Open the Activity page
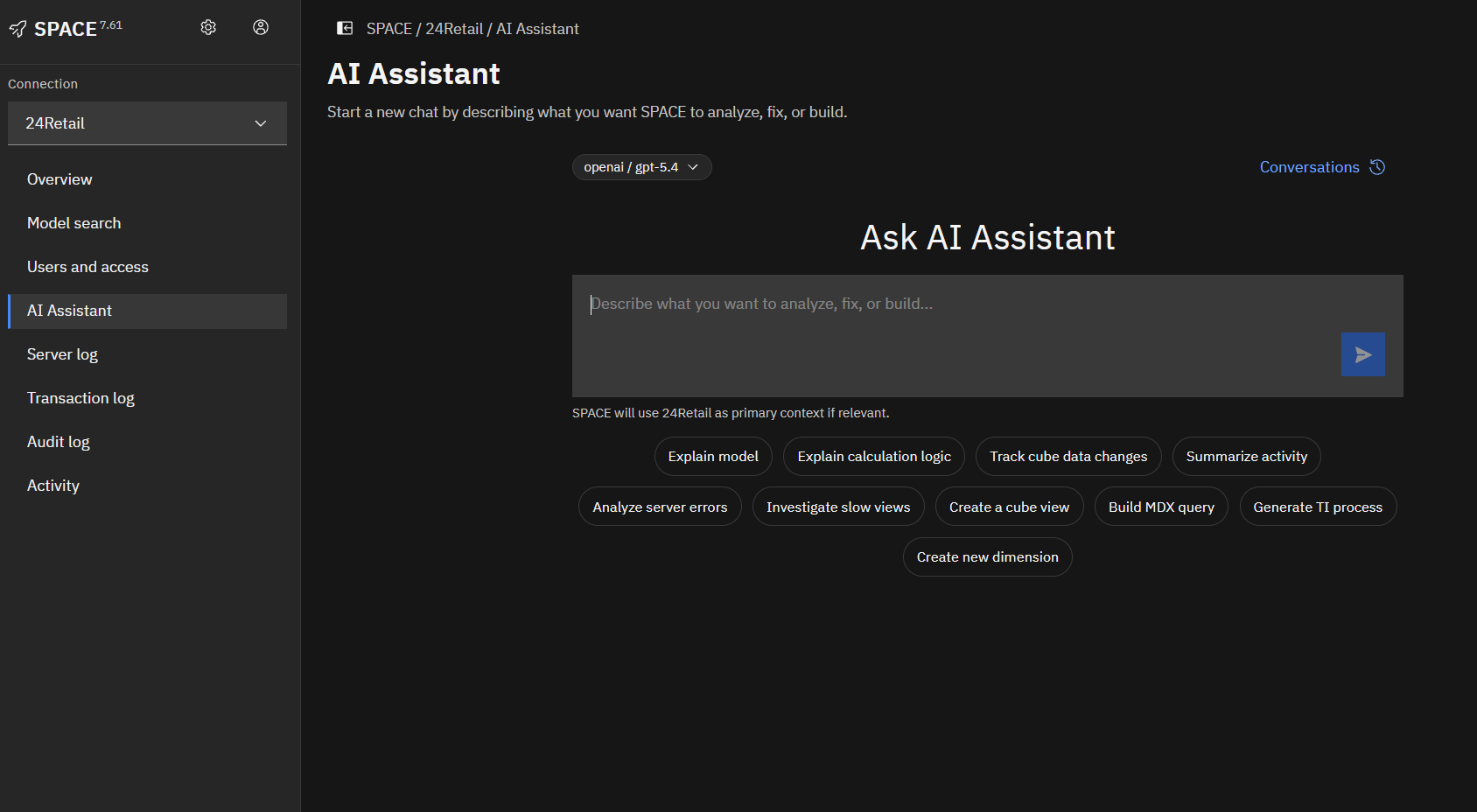The width and height of the screenshot is (1477, 812). pos(147,486)
